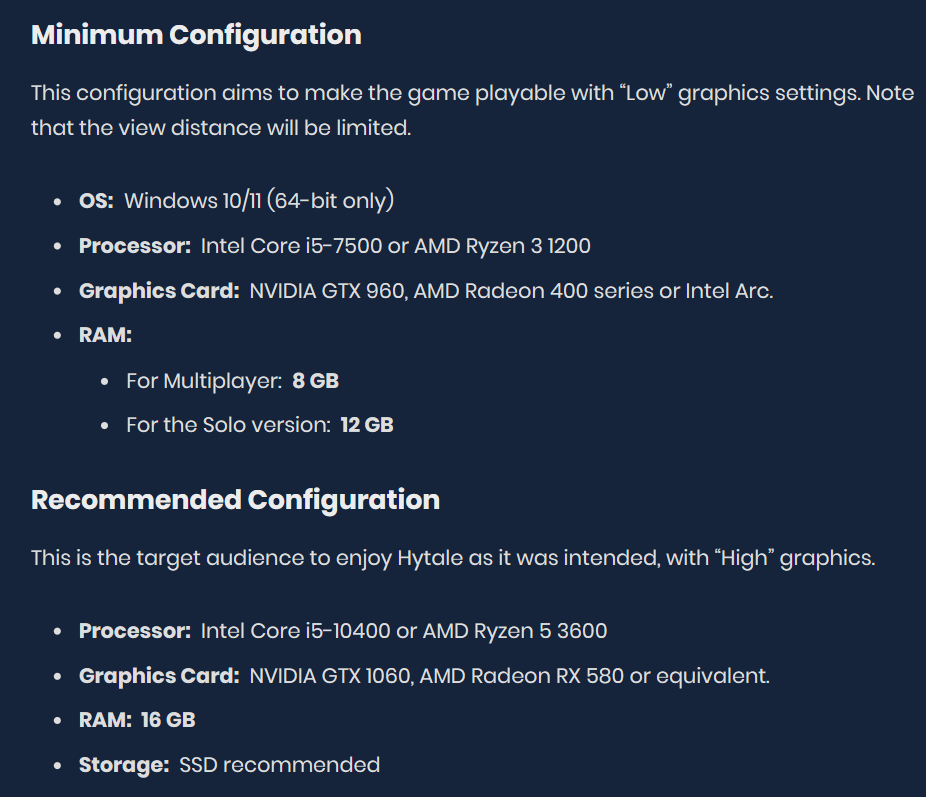The width and height of the screenshot is (926, 797).
Task: Click the Windows 10/11 (64-bit only) text
Action: [x=259, y=201]
